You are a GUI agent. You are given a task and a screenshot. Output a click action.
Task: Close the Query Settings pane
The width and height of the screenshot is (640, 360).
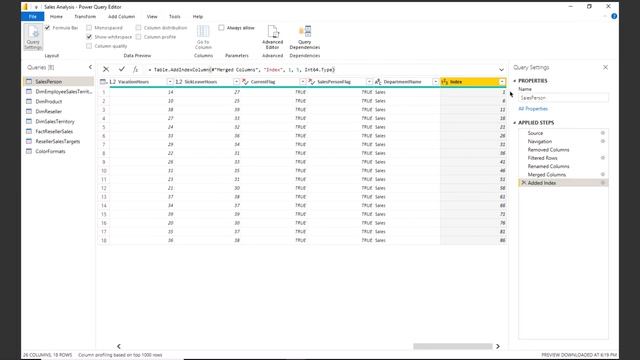[x=605, y=67]
